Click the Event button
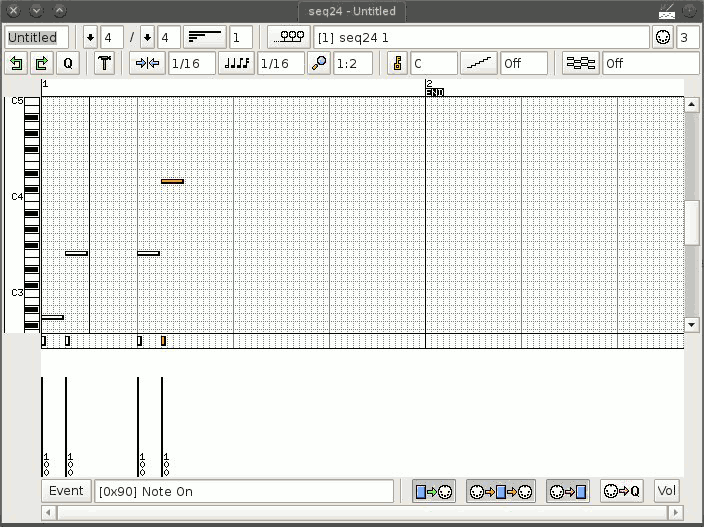 point(66,491)
